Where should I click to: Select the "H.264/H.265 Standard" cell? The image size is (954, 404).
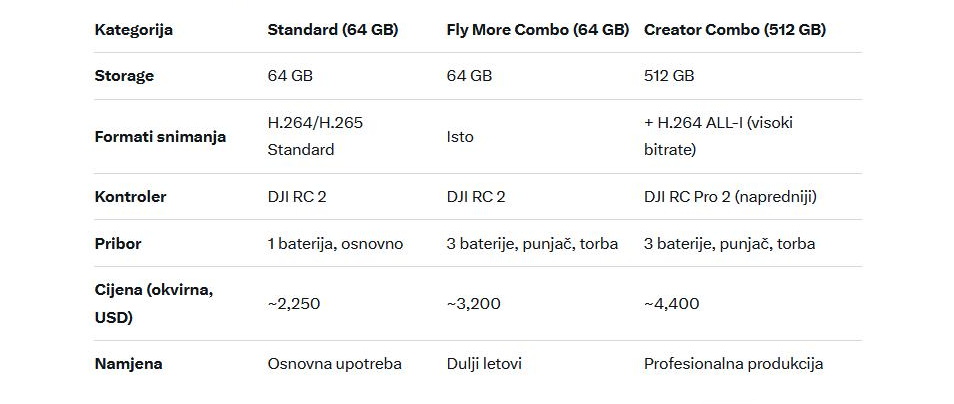pos(315,136)
